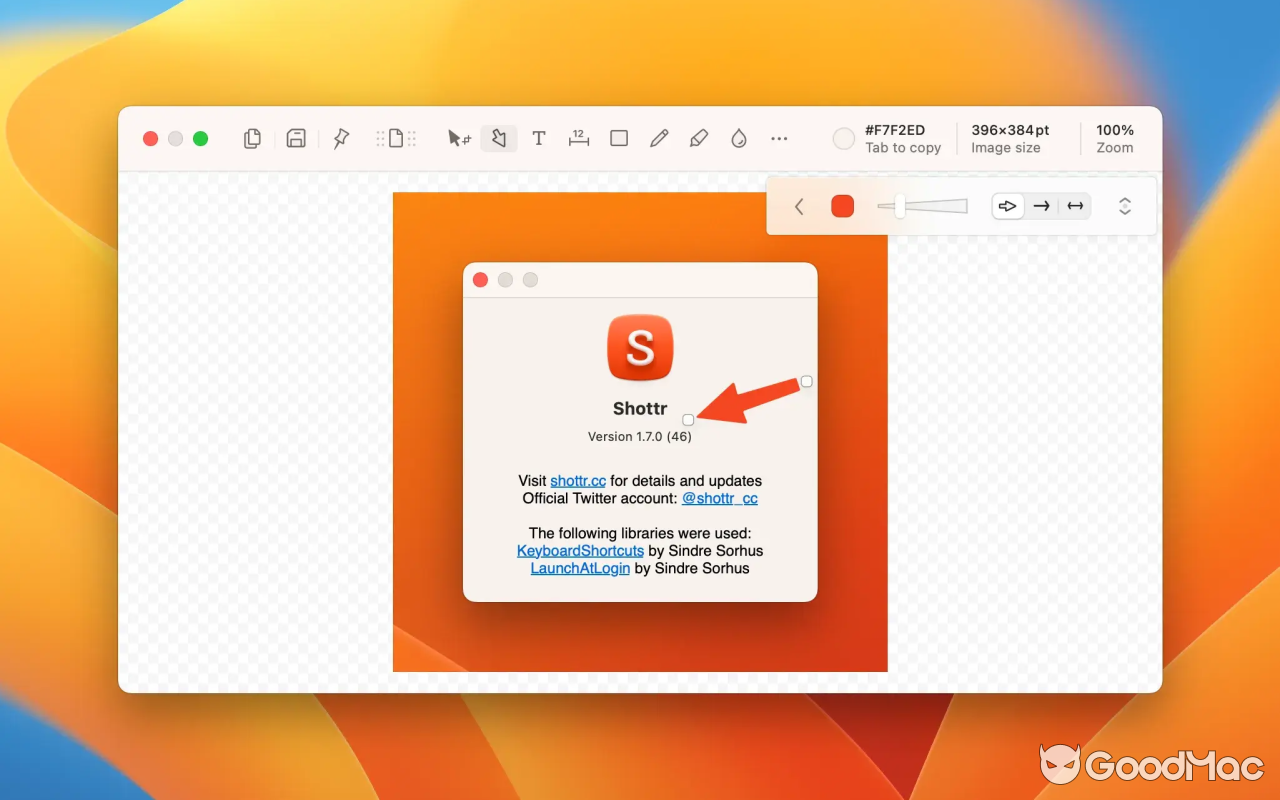Activate the Blur tool
Image resolution: width=1280 pixels, height=800 pixels.
tap(738, 138)
